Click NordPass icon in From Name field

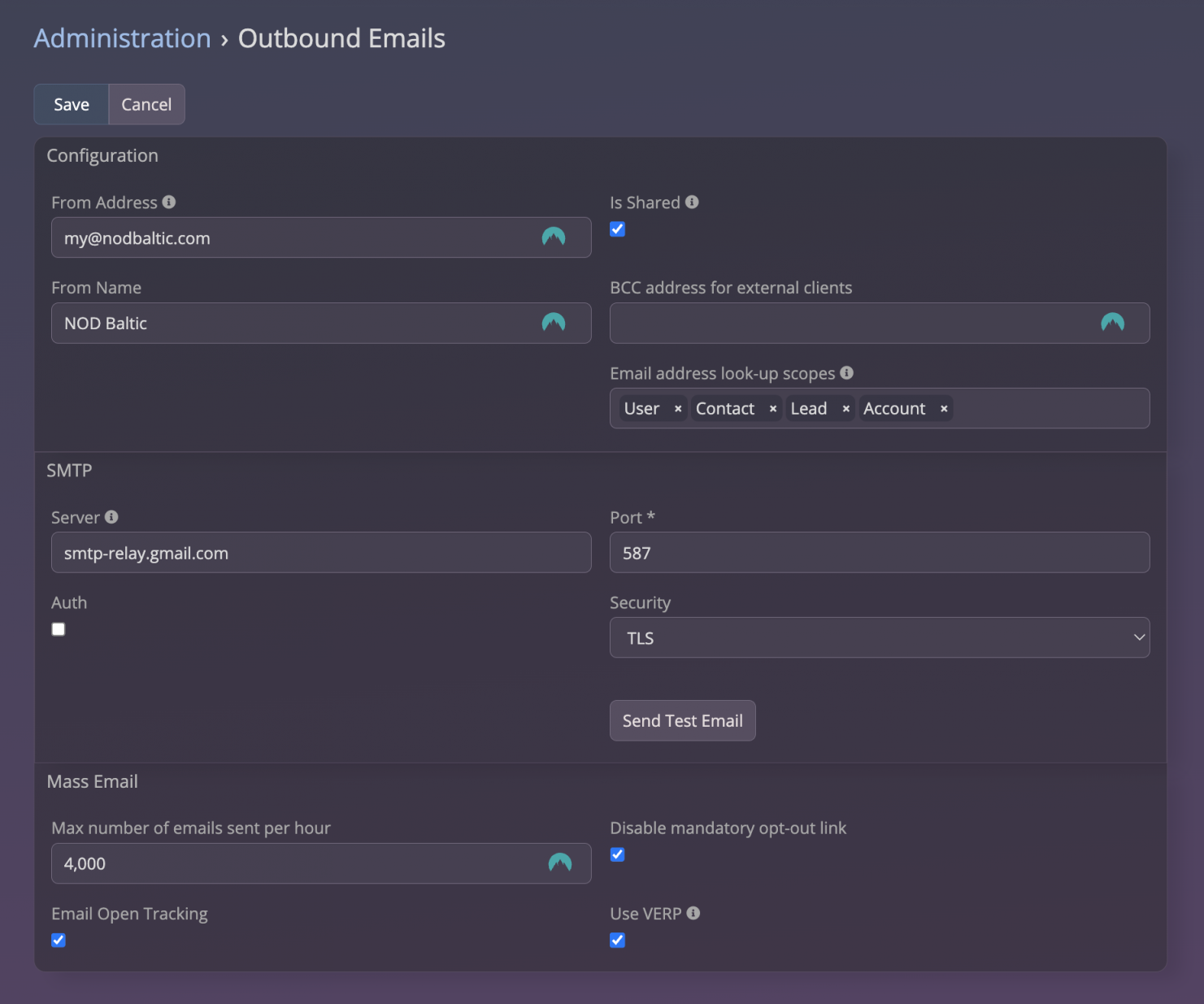click(x=554, y=323)
